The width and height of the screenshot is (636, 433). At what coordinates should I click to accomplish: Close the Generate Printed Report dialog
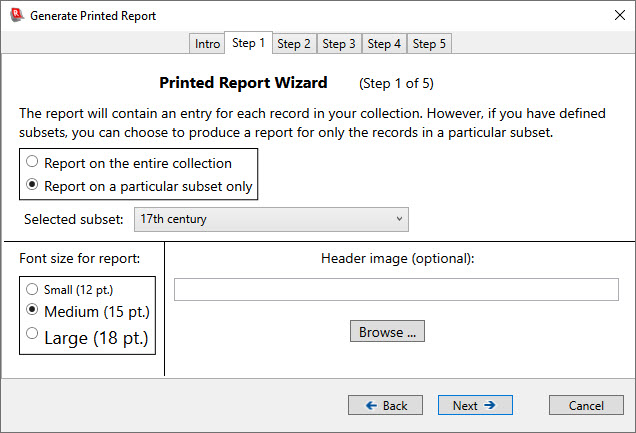point(619,15)
